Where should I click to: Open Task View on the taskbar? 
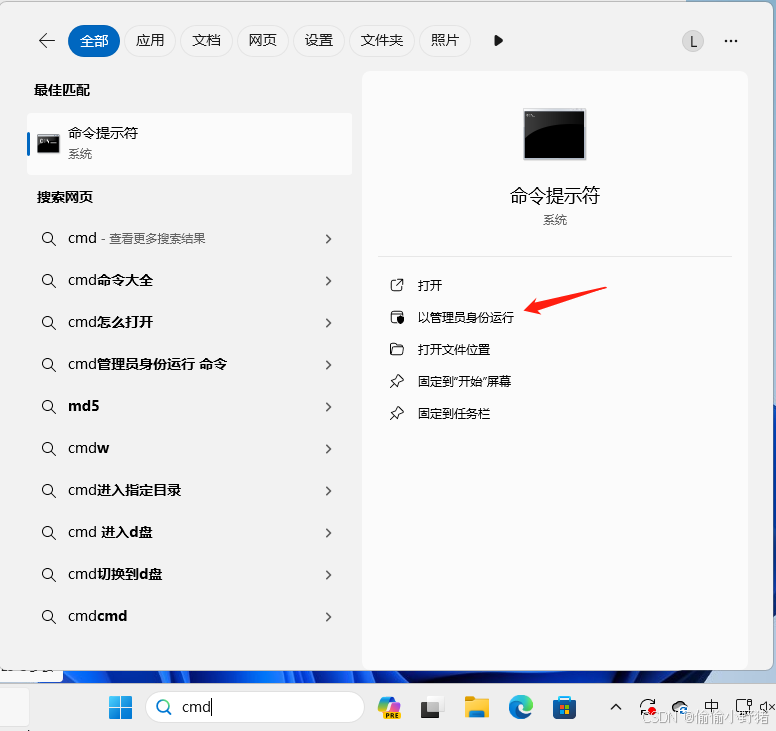tap(433, 708)
